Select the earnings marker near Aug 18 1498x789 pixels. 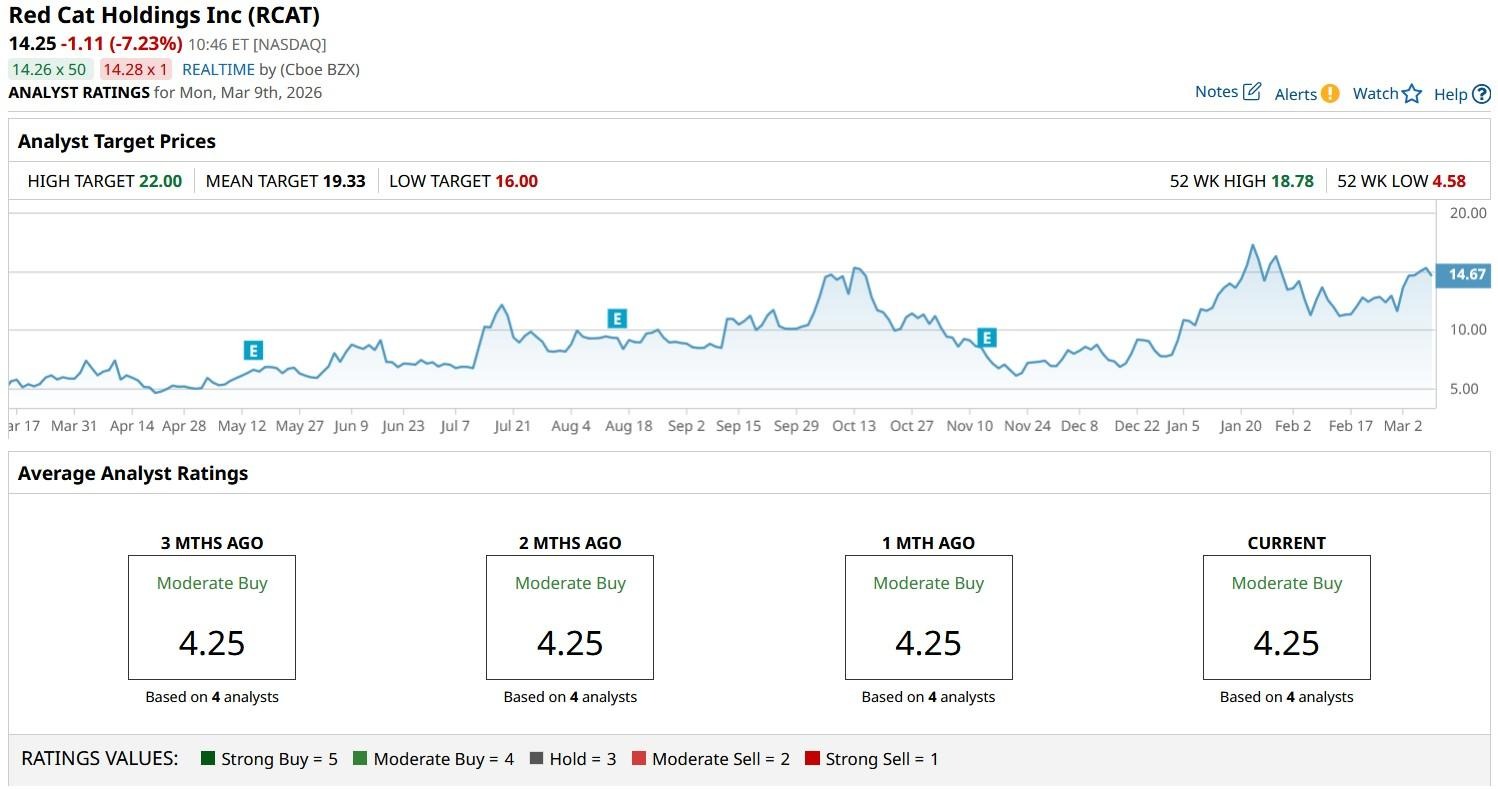(x=617, y=319)
